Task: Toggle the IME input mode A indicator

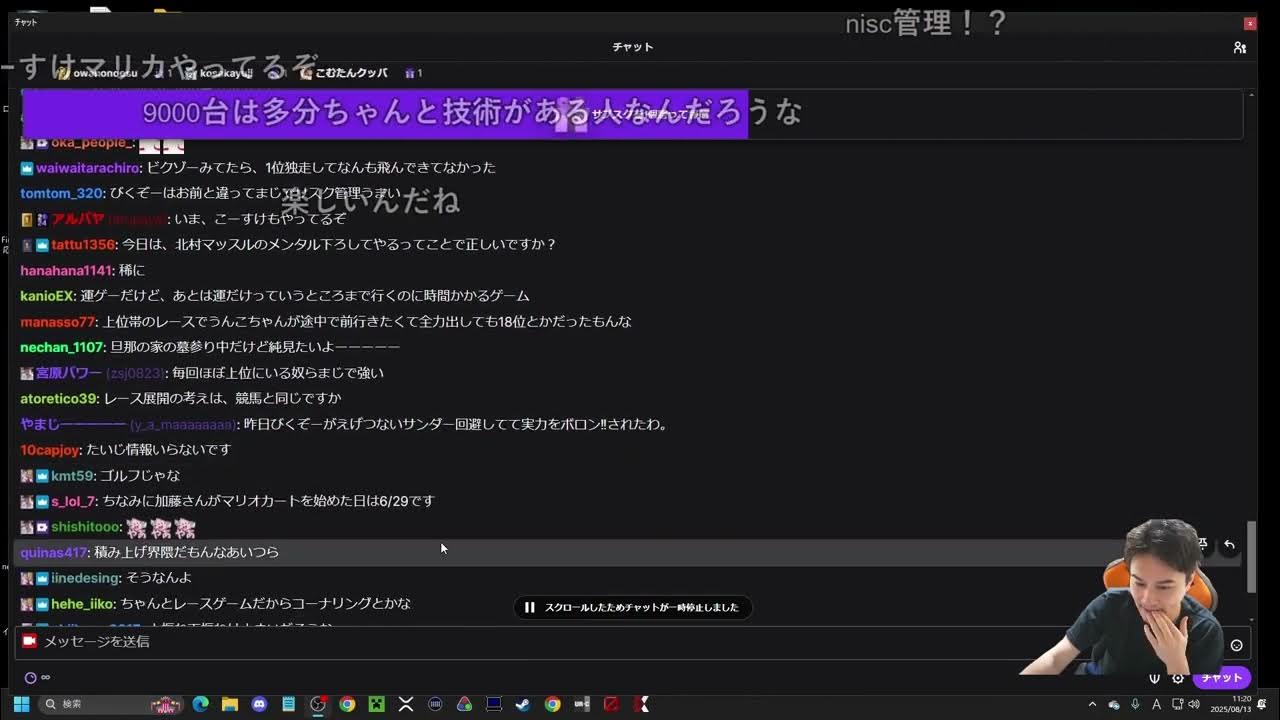Action: pos(1156,704)
